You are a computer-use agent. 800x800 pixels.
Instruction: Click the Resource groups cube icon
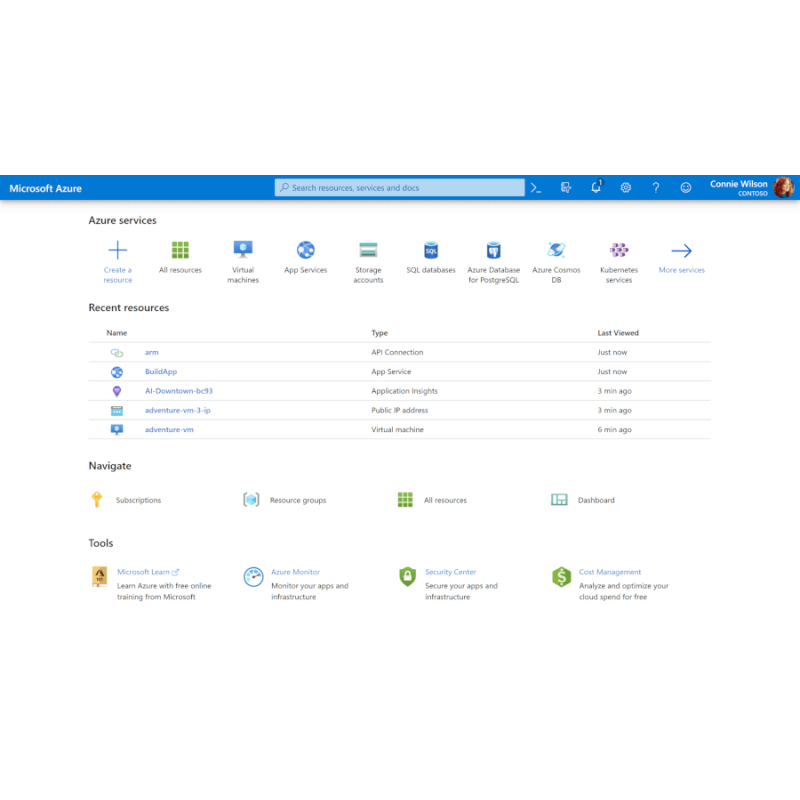pyautogui.click(x=251, y=499)
